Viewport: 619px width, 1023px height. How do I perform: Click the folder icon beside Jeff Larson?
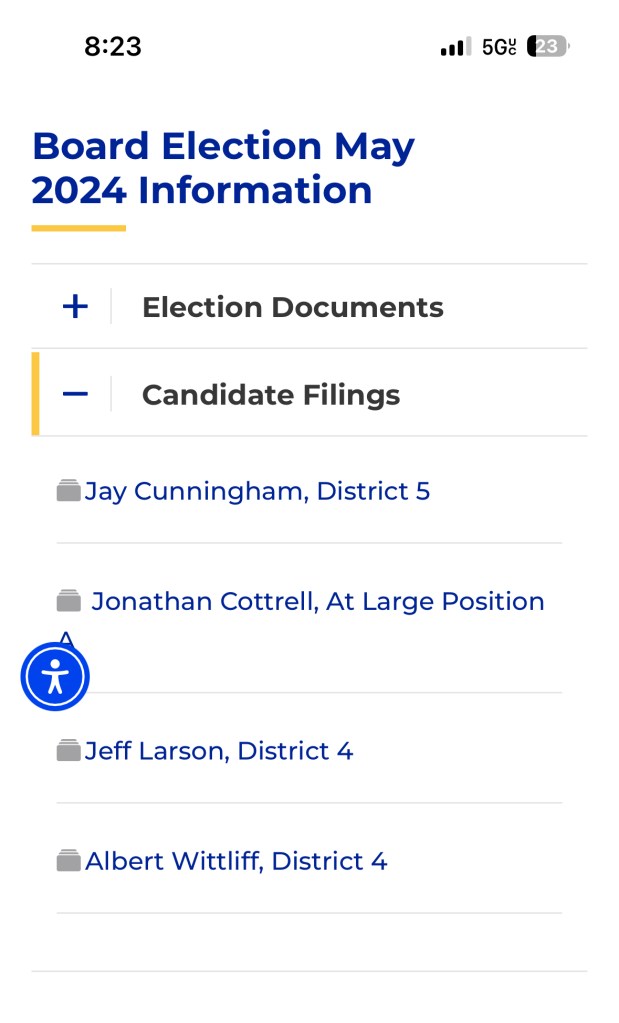coord(68,751)
